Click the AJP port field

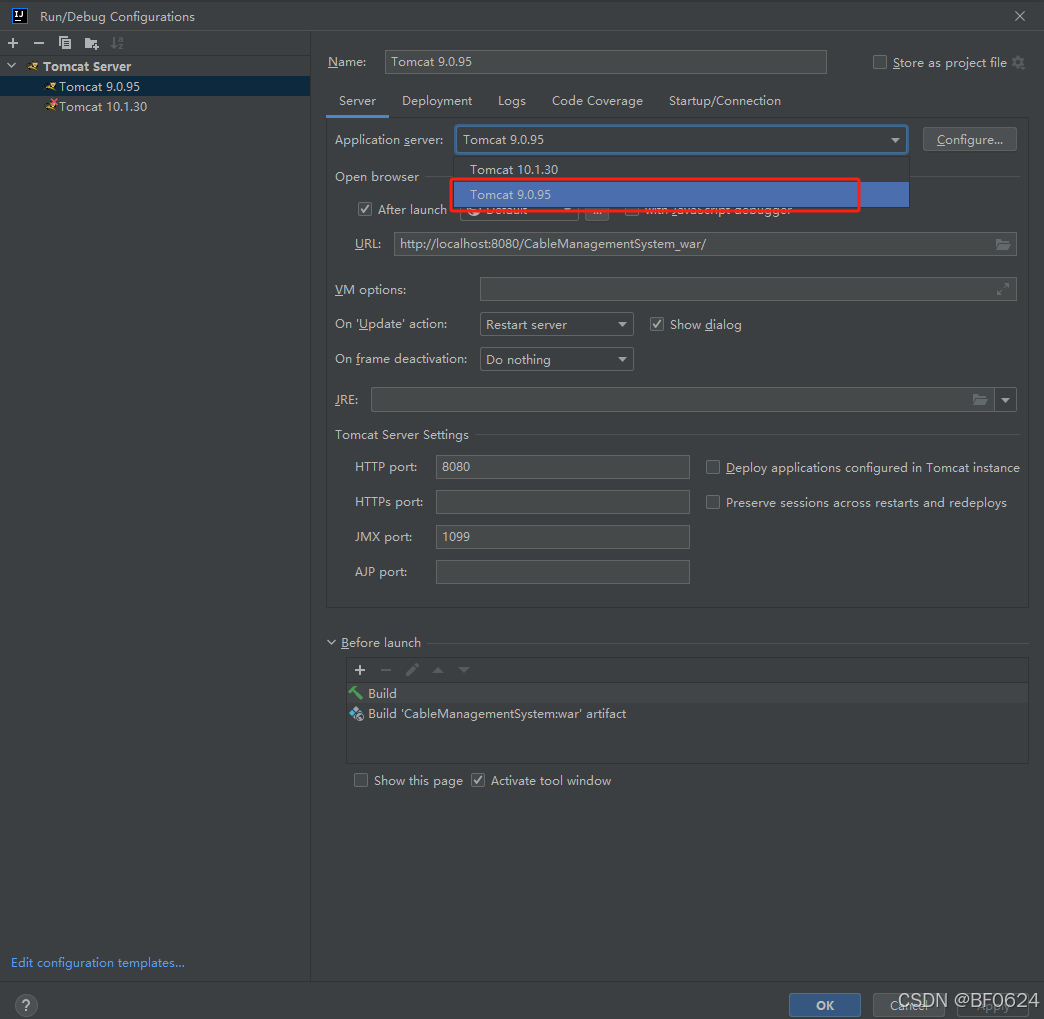(563, 572)
